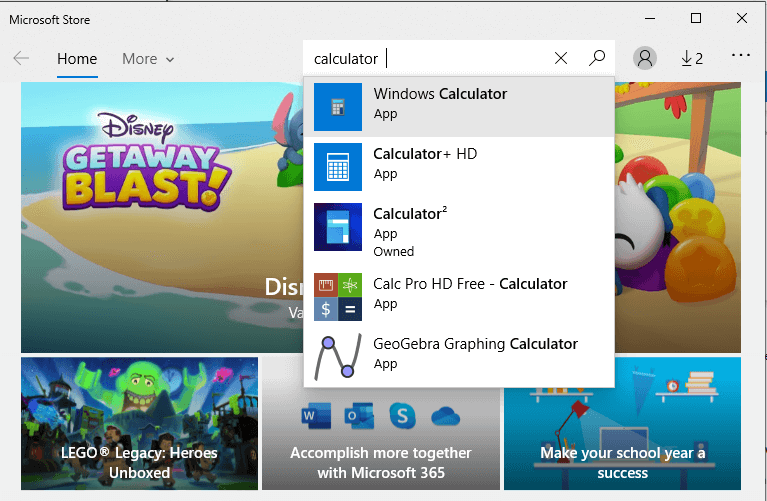Go back with the back arrow
767x501 pixels.
tap(21, 58)
